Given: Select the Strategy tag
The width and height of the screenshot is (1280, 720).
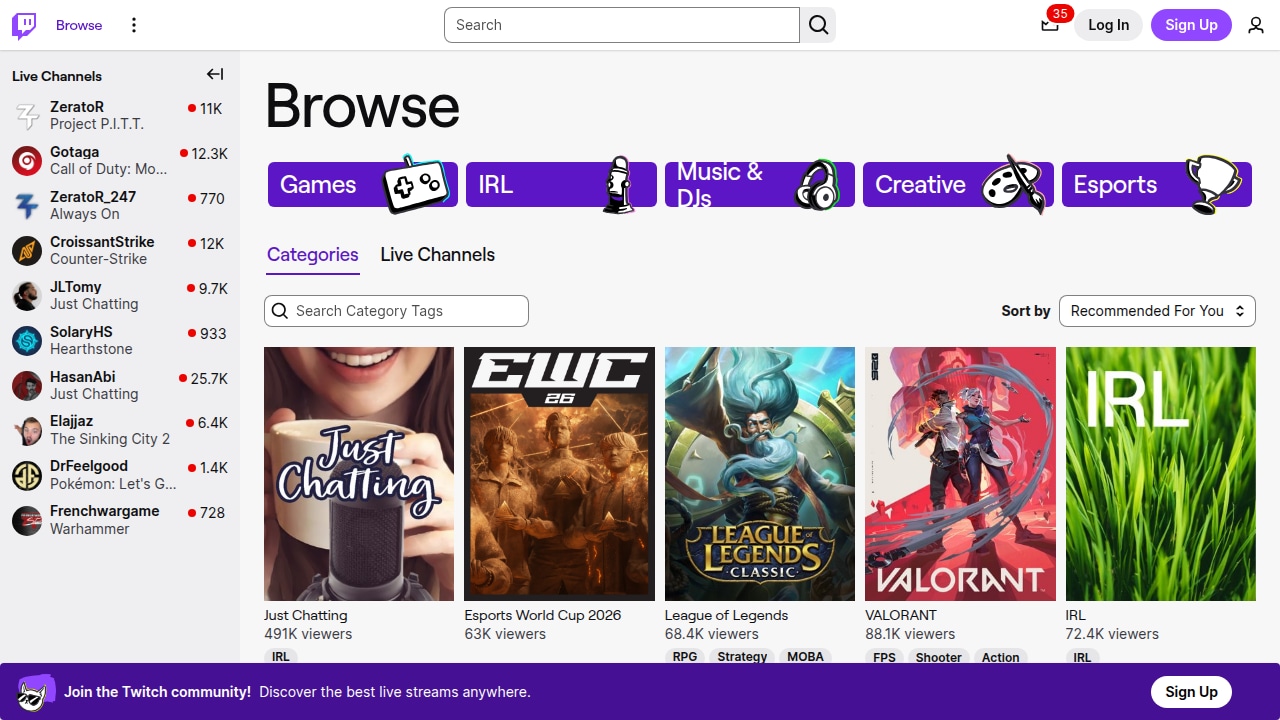Looking at the screenshot, I should click(742, 657).
